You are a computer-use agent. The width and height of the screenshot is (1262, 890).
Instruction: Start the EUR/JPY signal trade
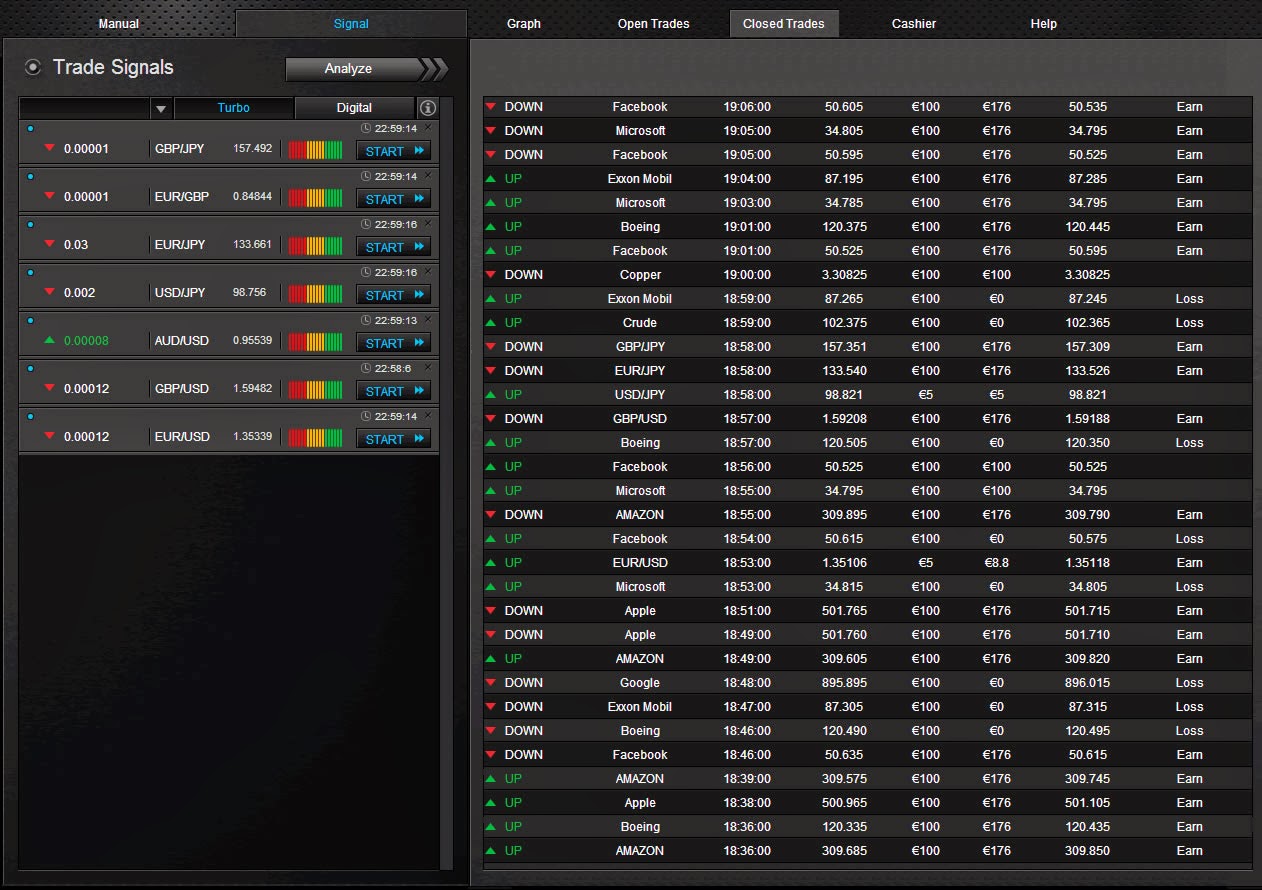coord(394,247)
